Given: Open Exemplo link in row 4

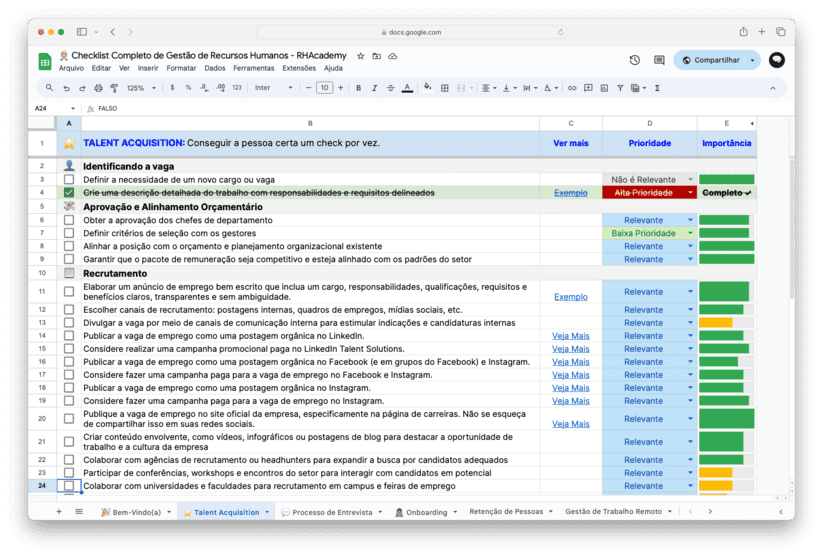Looking at the screenshot, I should click(571, 193).
